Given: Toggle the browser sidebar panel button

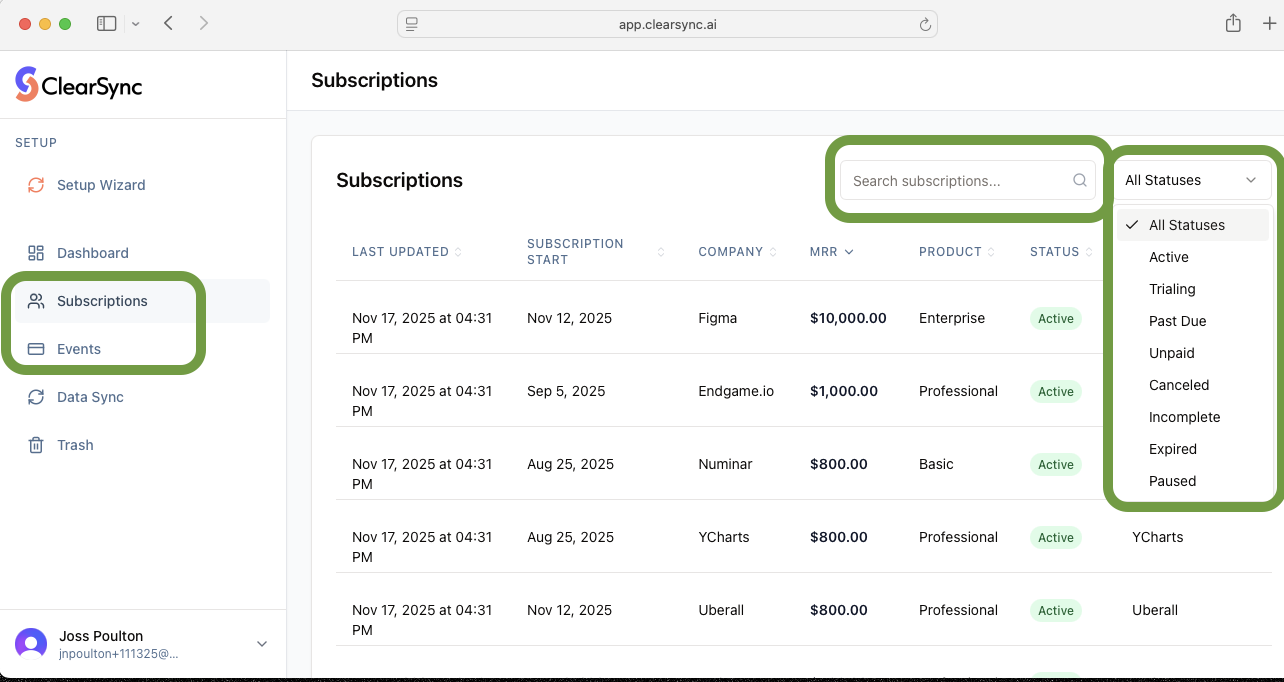Looking at the screenshot, I should click(x=106, y=23).
